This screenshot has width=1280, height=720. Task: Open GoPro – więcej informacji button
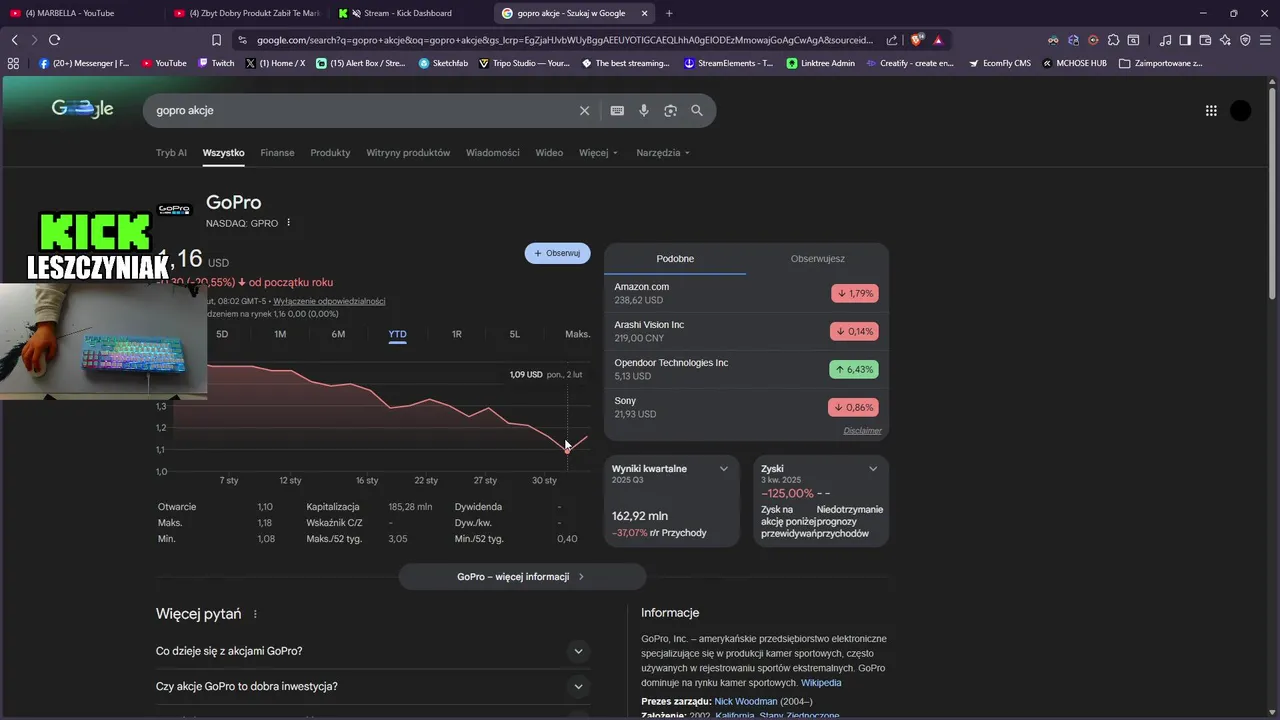pos(522,577)
